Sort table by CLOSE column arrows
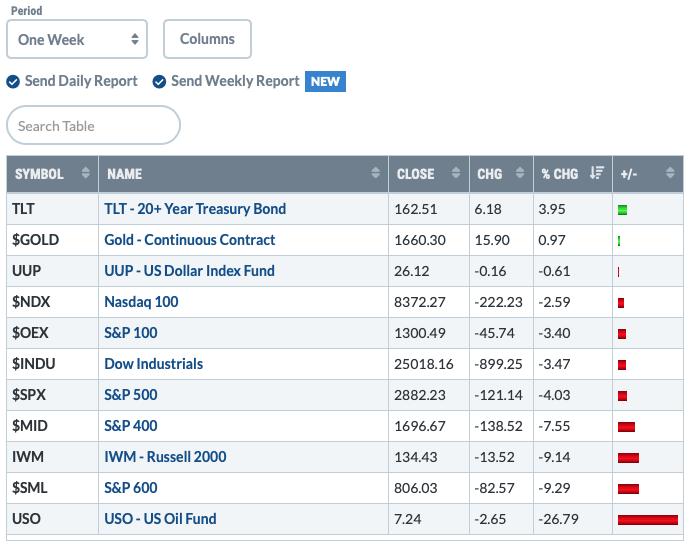The width and height of the screenshot is (691, 544). (x=456, y=172)
